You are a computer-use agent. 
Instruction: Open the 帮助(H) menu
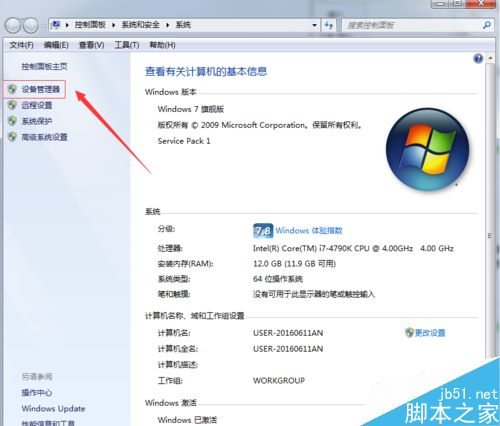[x=162, y=45]
